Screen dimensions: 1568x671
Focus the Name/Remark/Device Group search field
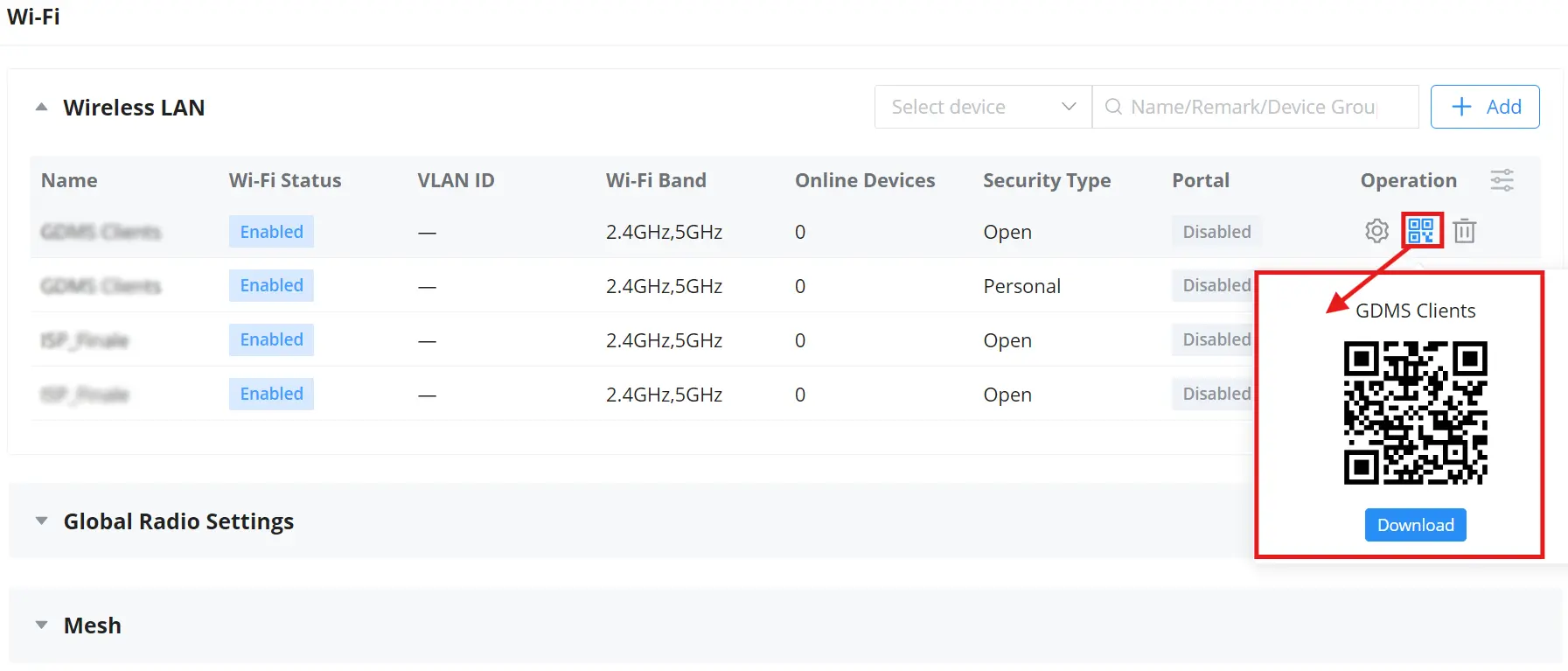[x=1255, y=107]
